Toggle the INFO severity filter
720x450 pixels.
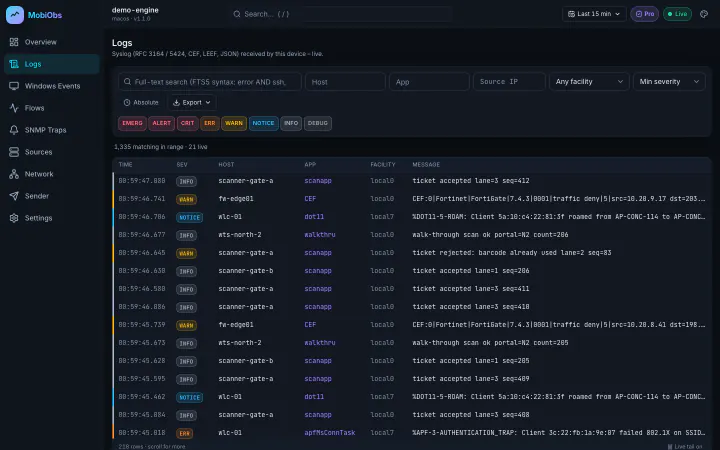click(x=291, y=123)
